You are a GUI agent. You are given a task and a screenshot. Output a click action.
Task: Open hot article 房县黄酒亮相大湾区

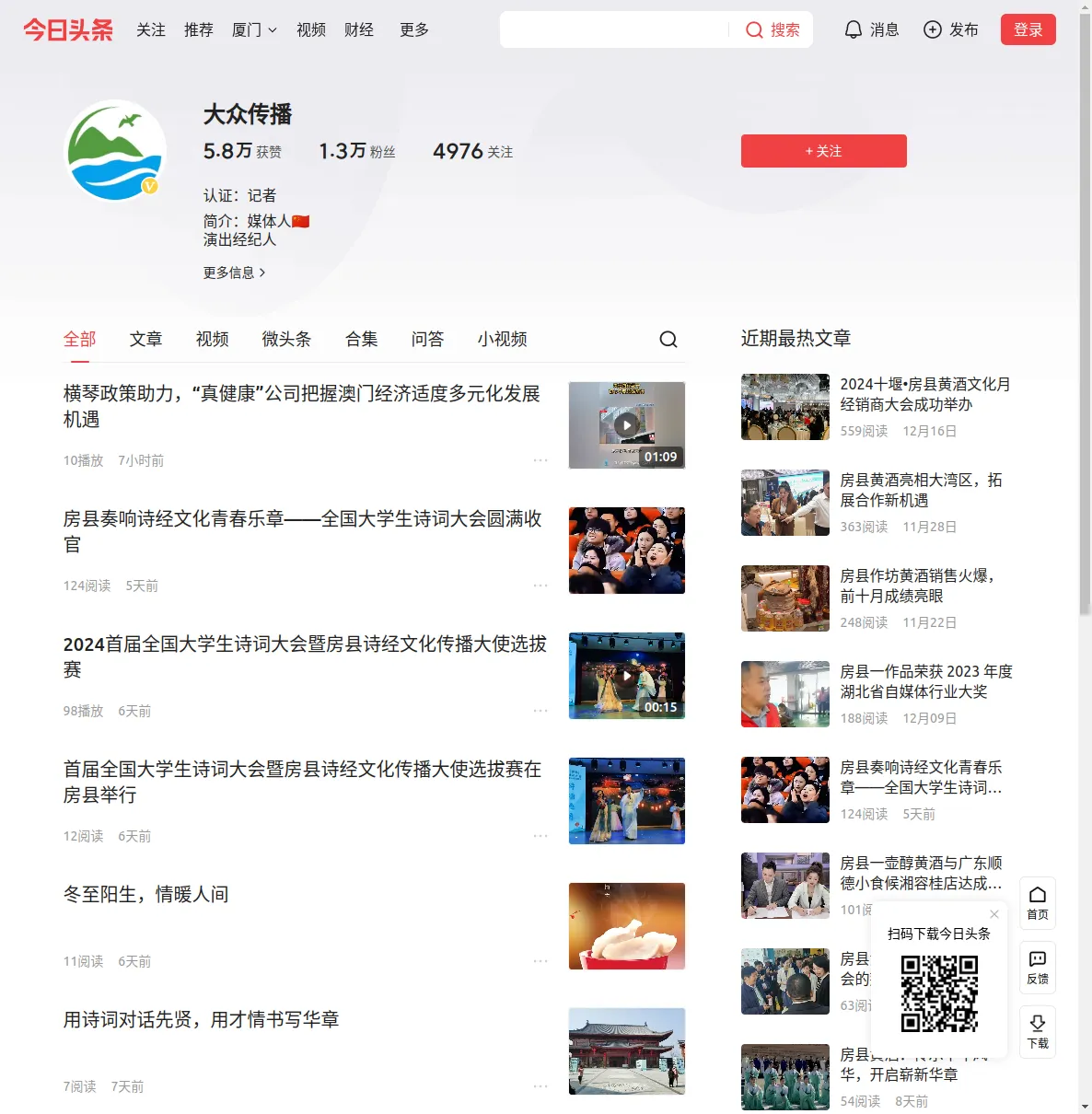922,490
